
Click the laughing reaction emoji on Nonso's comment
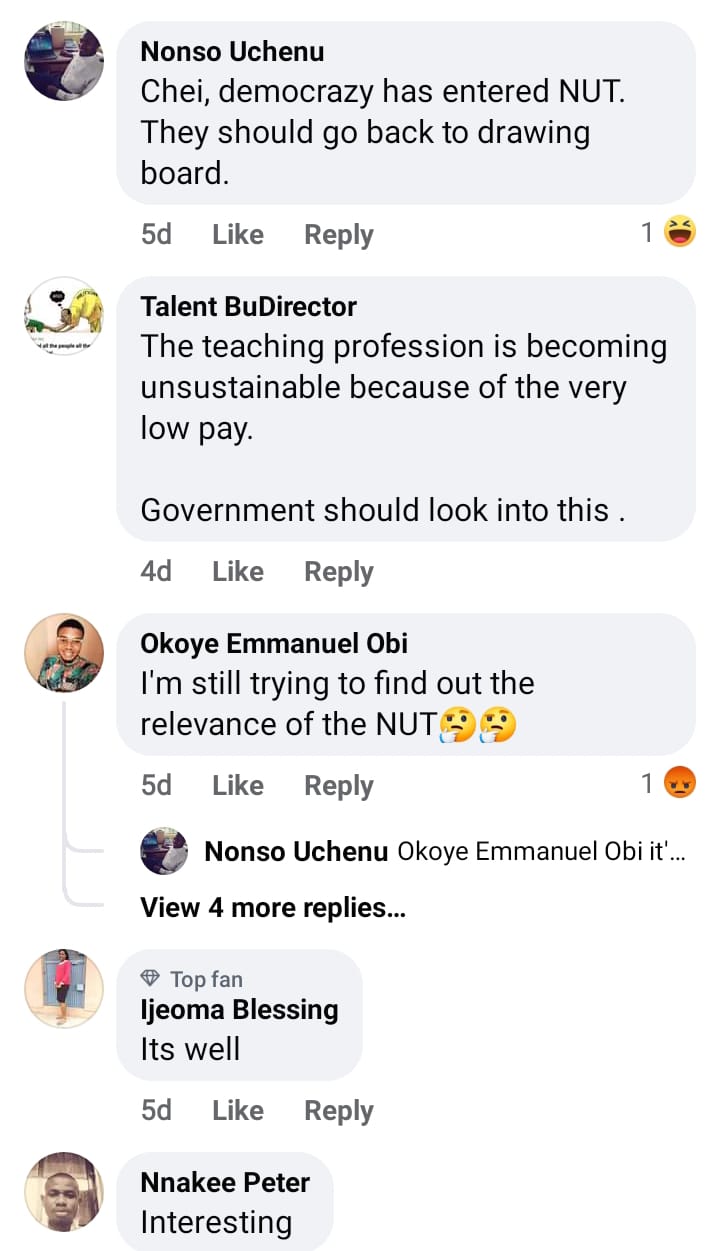(681, 233)
